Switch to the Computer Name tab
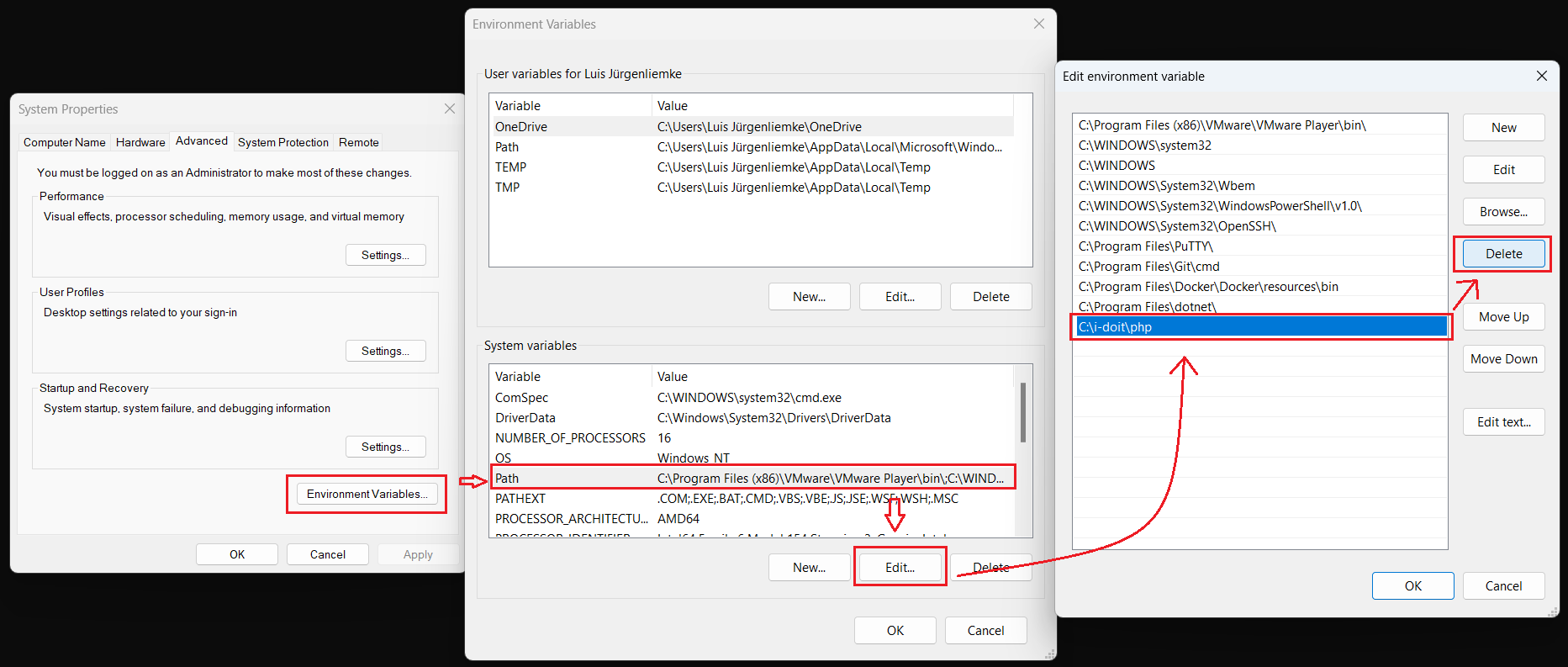Screen dimensions: 1568x667 (x=65, y=142)
